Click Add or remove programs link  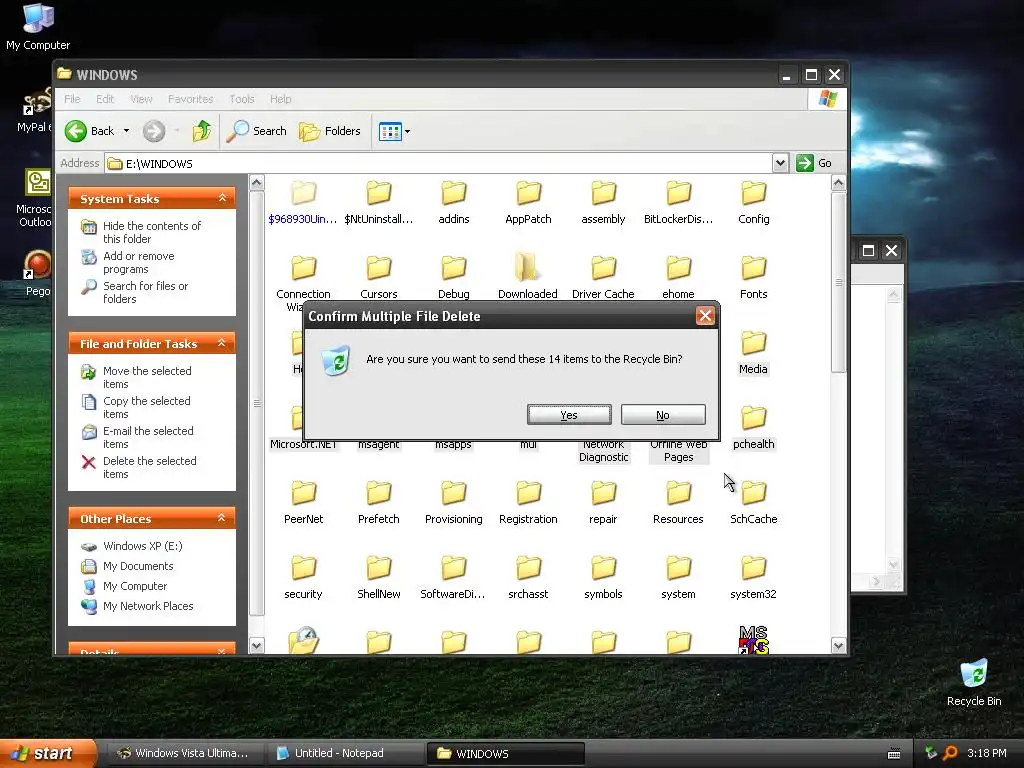click(138, 263)
